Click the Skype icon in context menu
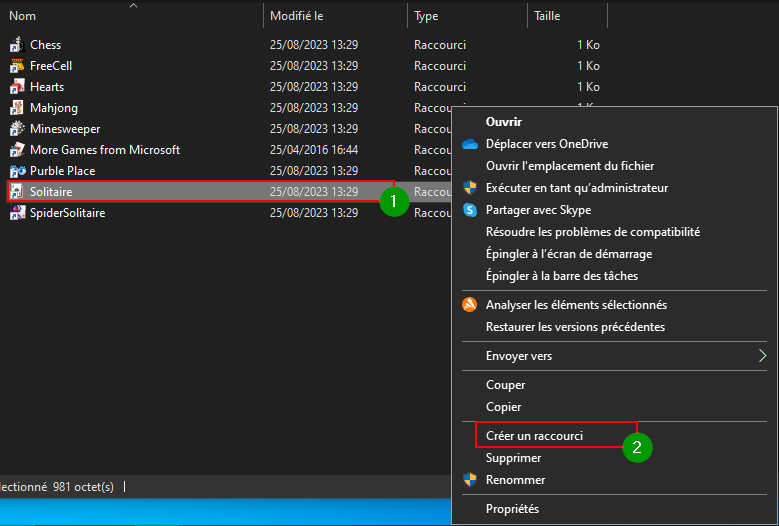 [x=469, y=210]
